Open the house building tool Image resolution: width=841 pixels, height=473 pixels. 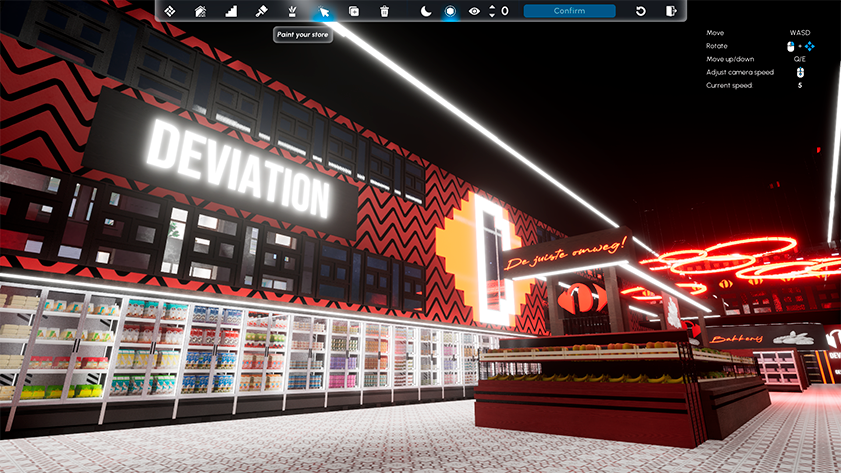coord(200,11)
